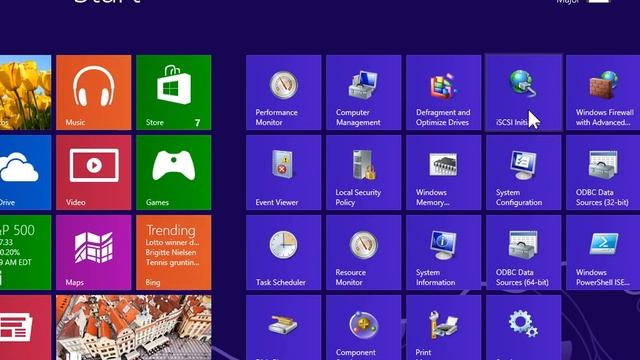Open the Maps tile
This screenshot has width=640, height=360.
93,253
